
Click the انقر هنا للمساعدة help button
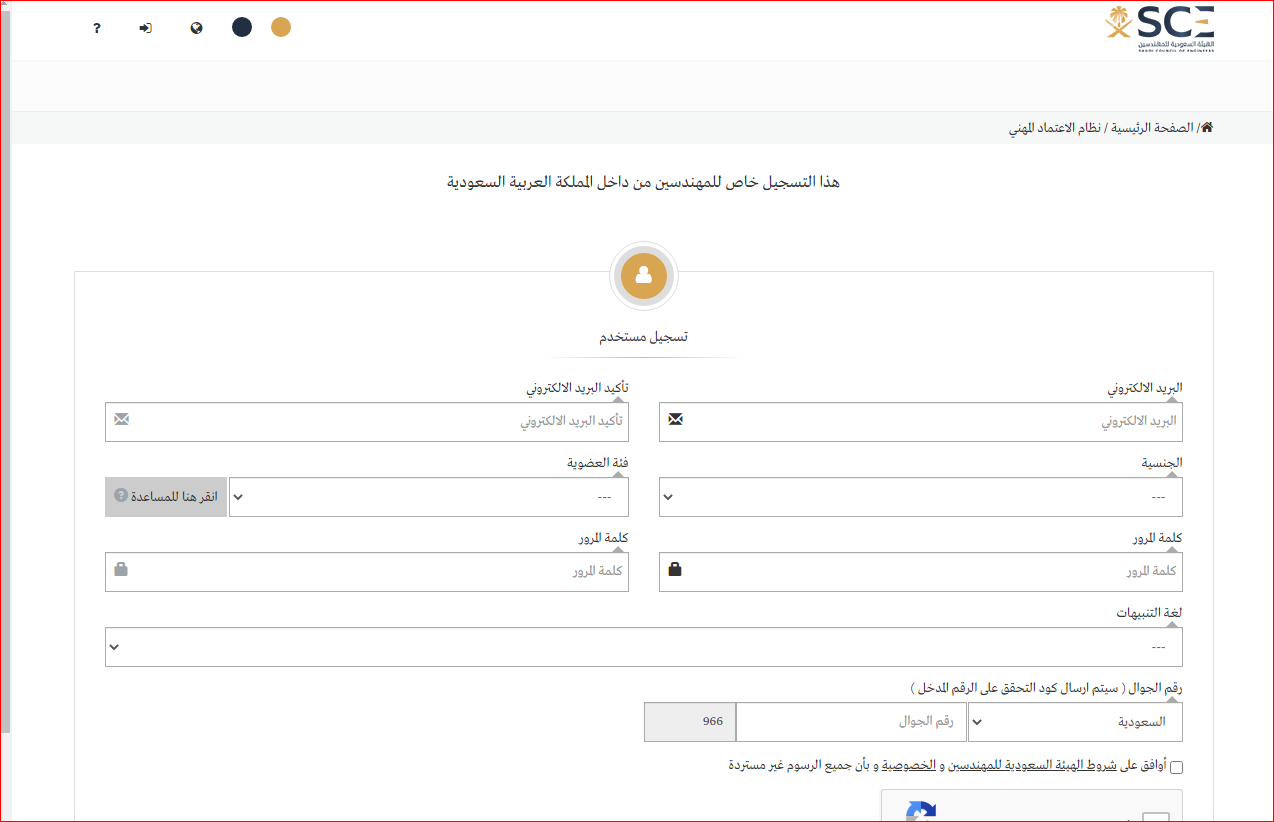[165, 497]
